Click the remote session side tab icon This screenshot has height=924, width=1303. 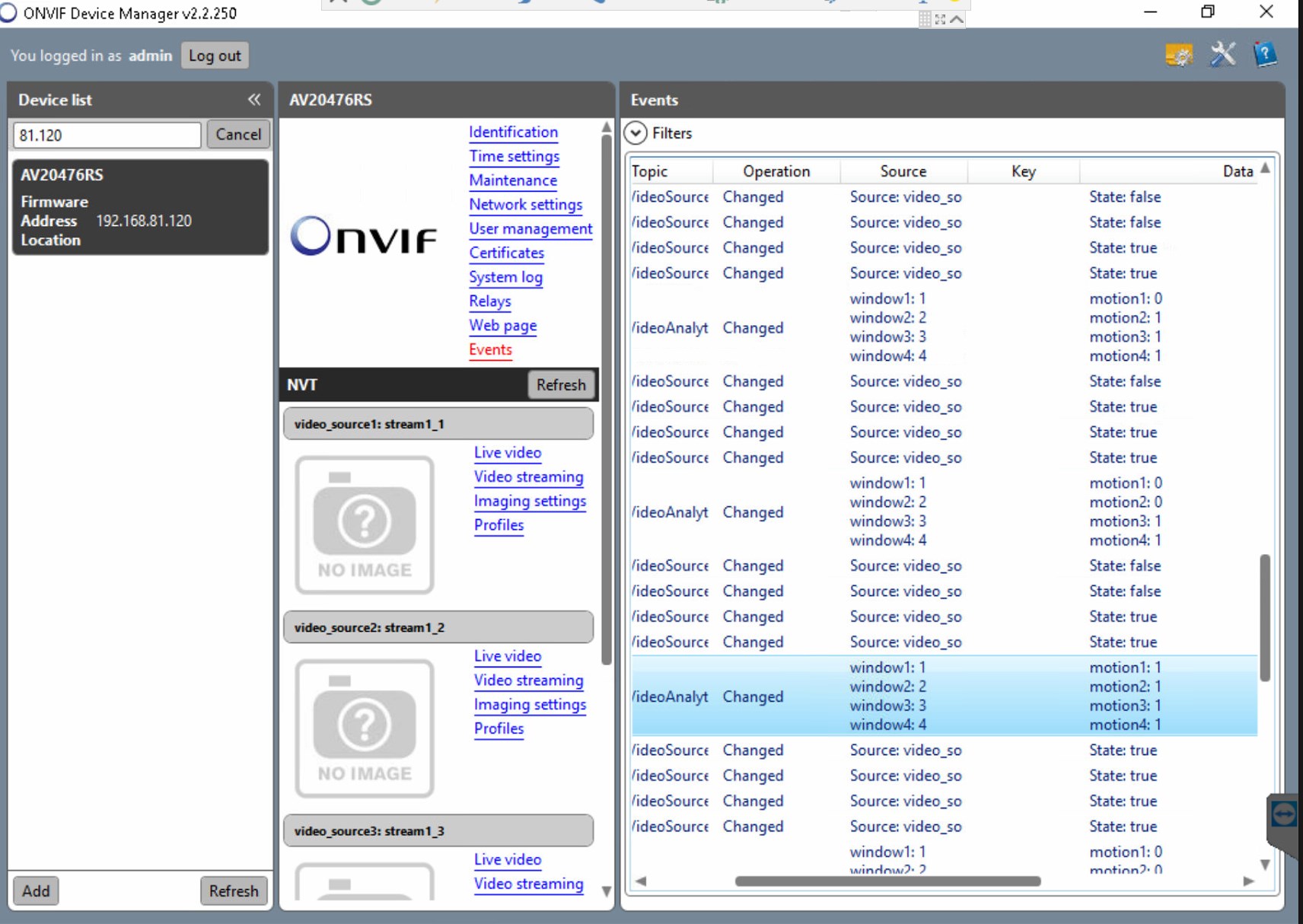pos(1284,814)
